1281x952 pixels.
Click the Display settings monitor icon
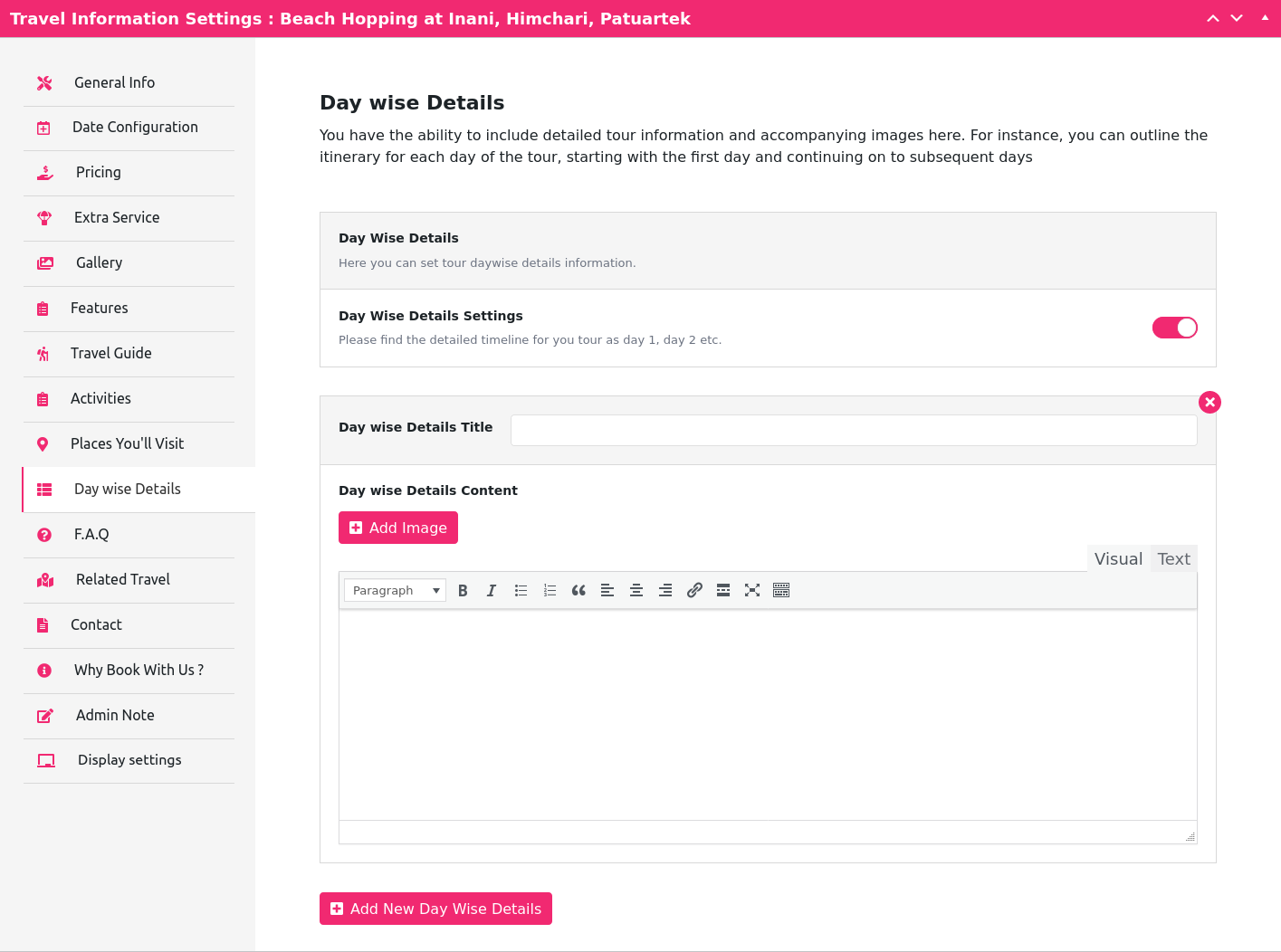coord(46,761)
